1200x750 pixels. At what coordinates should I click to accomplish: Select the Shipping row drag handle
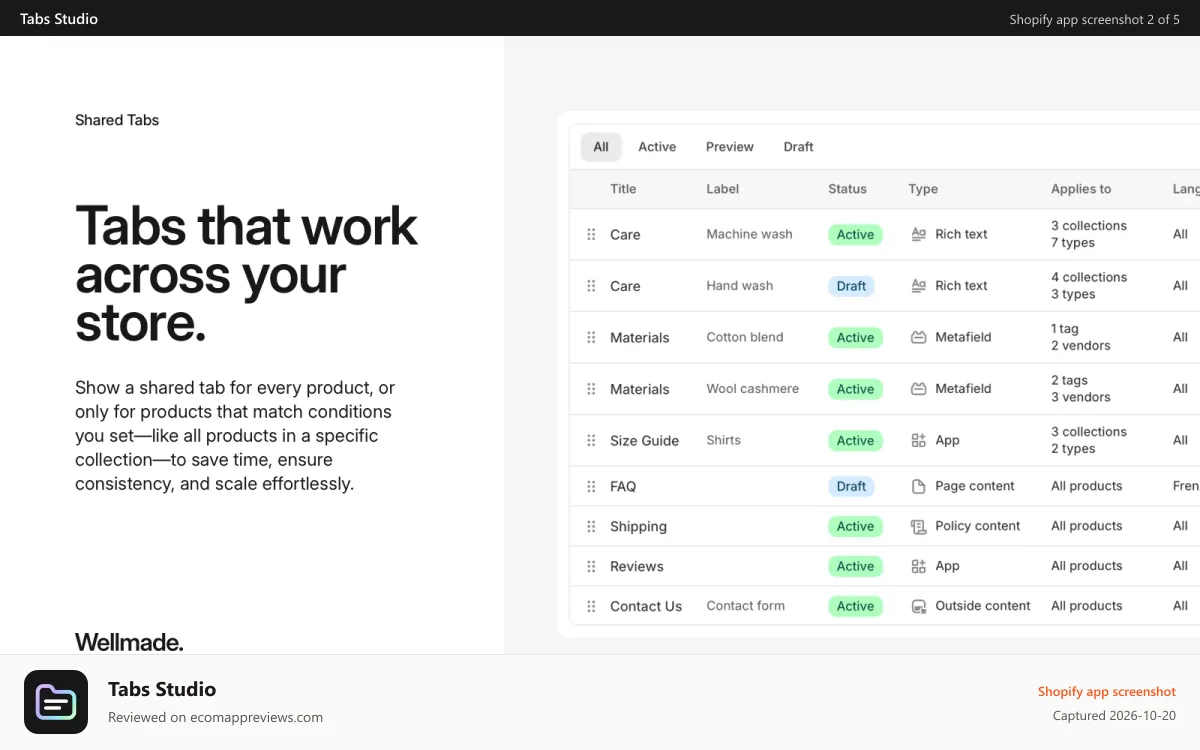(591, 526)
